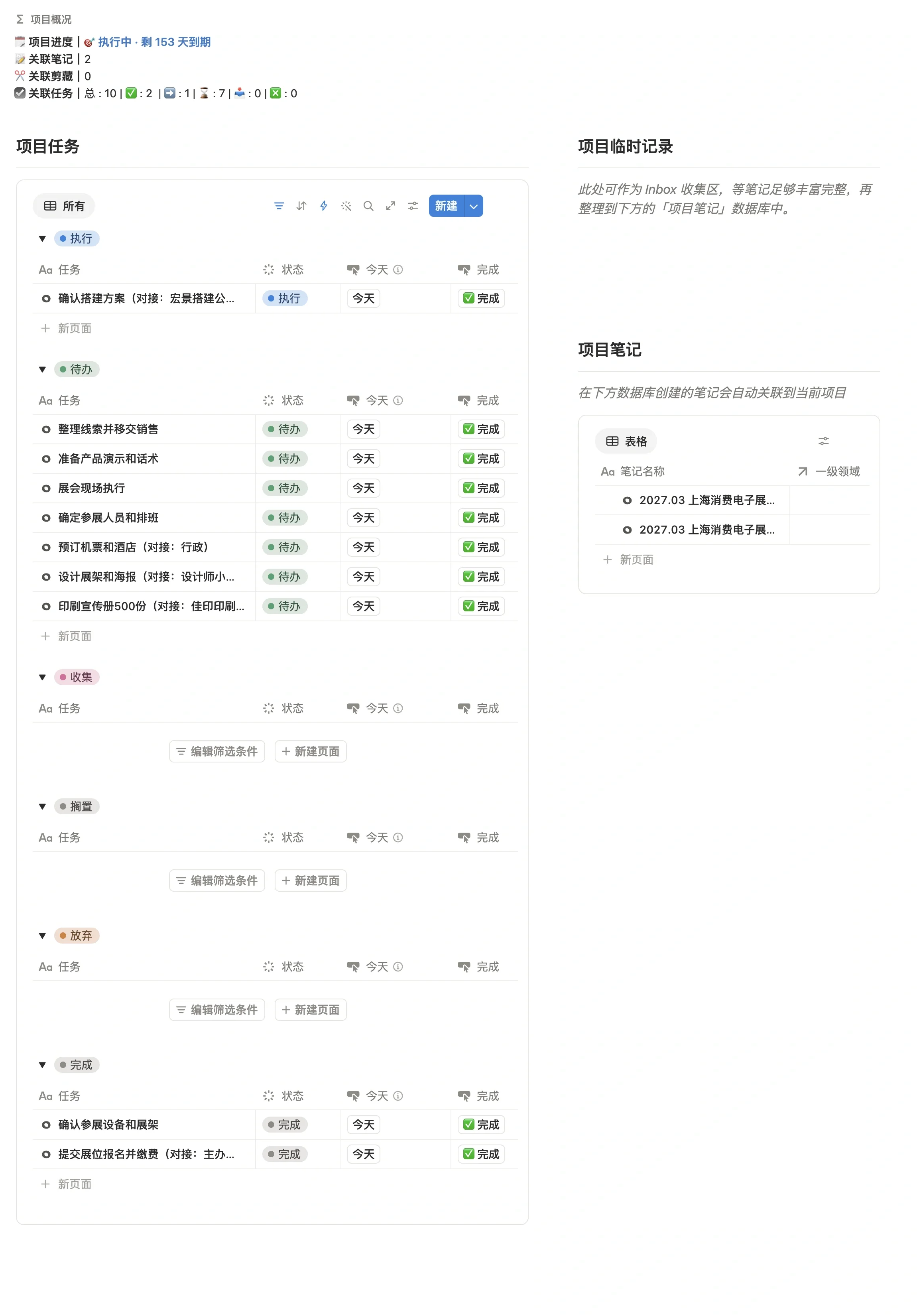Click 编辑筛选条件 in 放弃 group
The width and height of the screenshot is (917, 1316).
(217, 1010)
